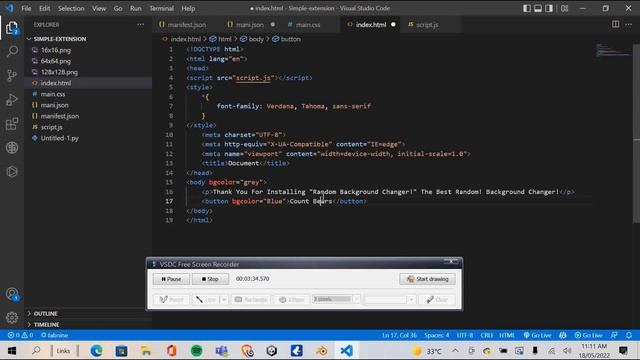Expand the TIMELINE section

[46, 324]
